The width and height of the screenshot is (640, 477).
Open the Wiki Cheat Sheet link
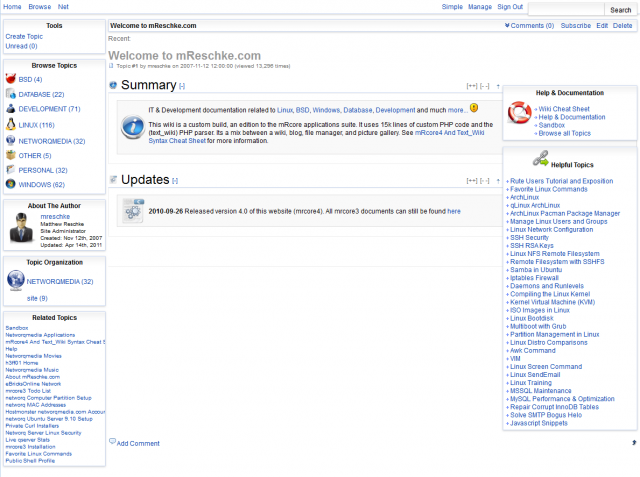point(564,109)
